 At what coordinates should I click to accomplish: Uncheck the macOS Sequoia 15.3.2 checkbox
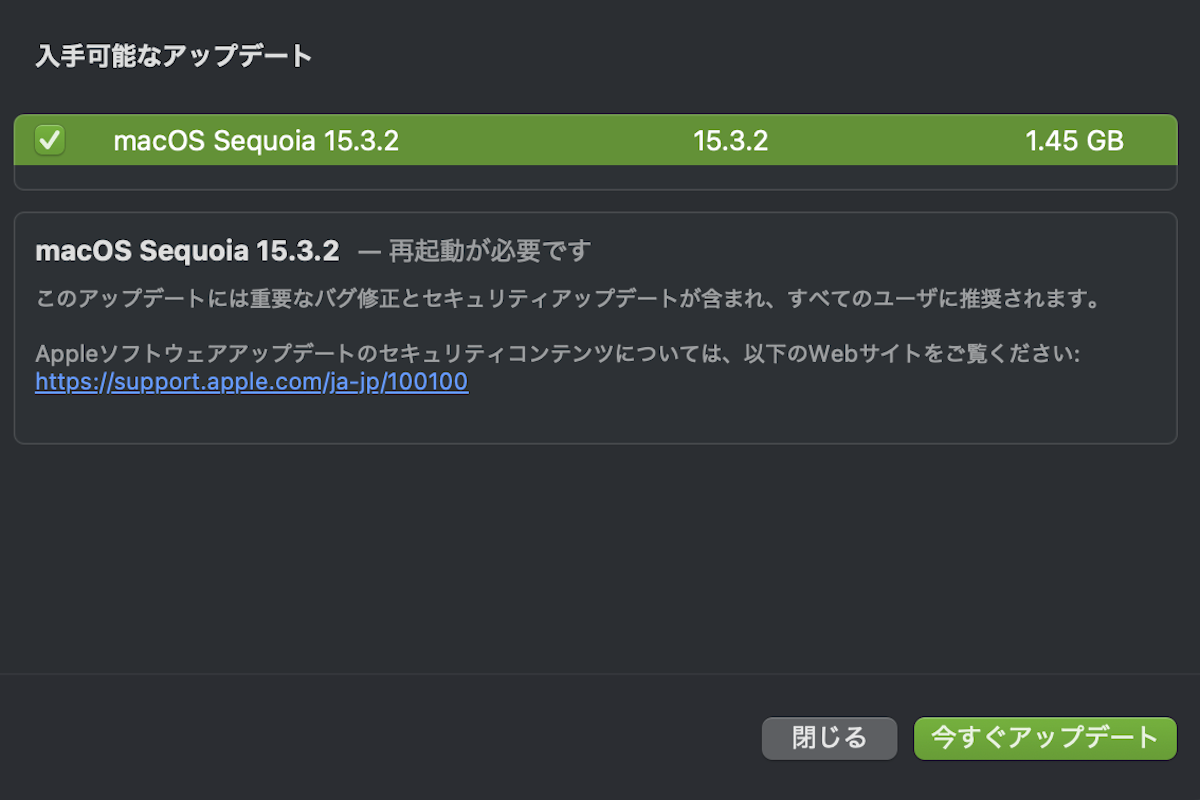pyautogui.click(x=50, y=140)
